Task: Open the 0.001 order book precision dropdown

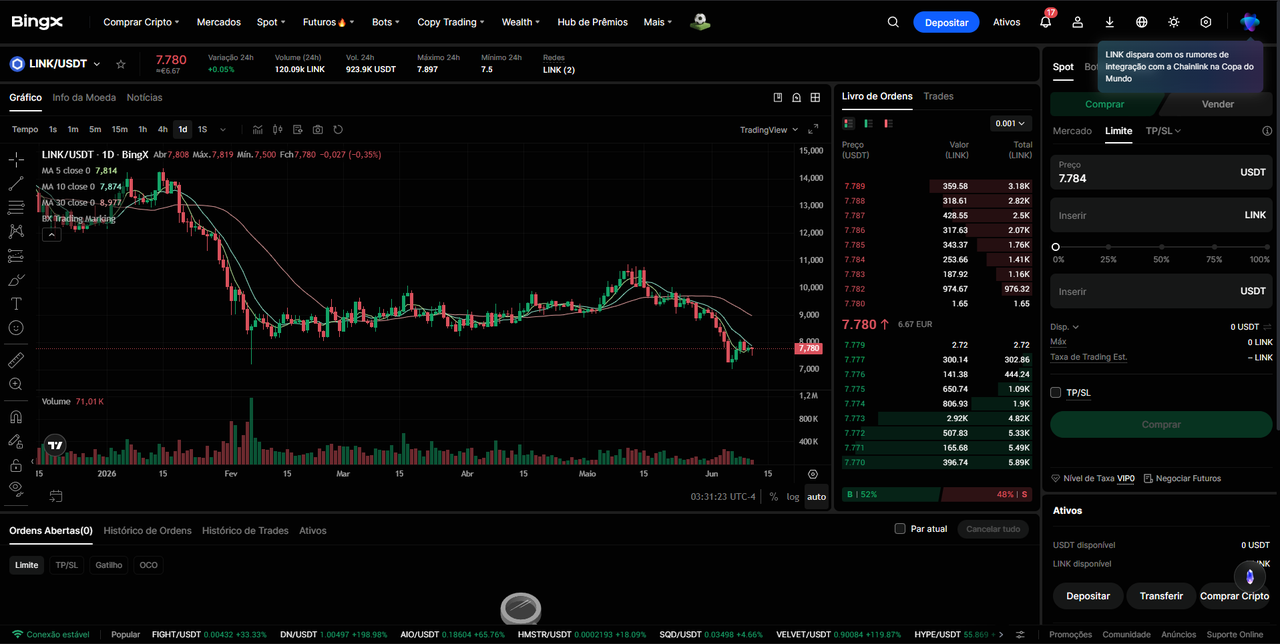Action: click(1010, 124)
